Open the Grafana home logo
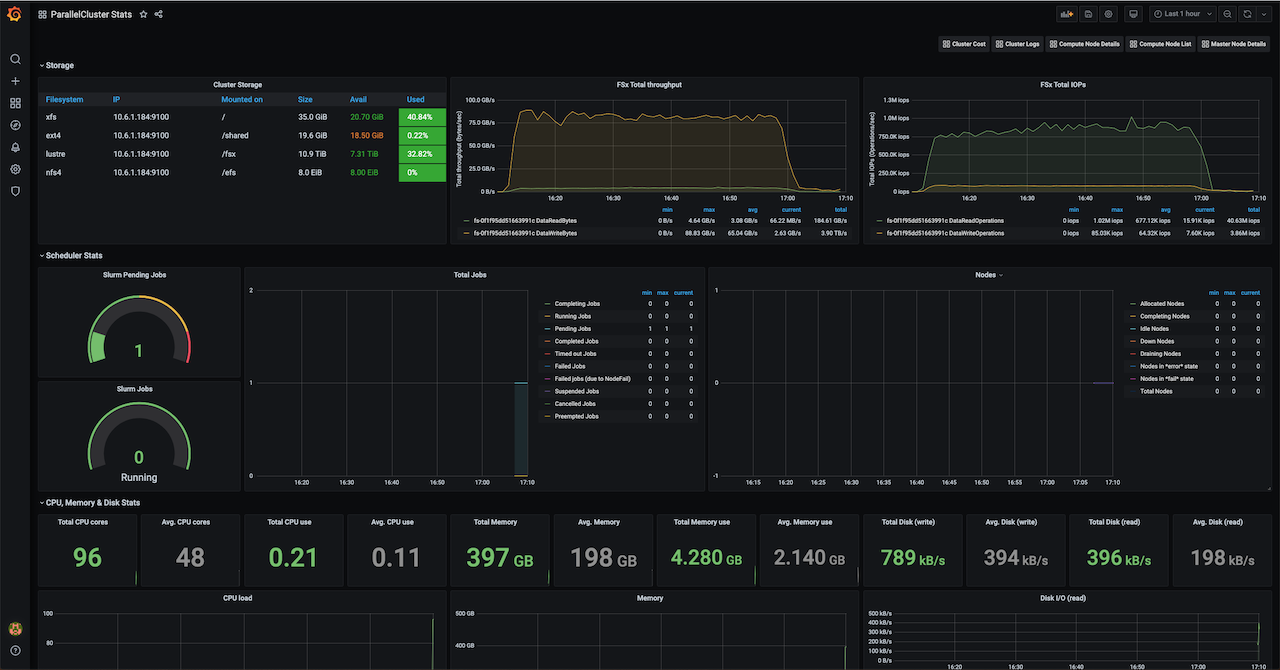This screenshot has height=670, width=1280. 15,14
